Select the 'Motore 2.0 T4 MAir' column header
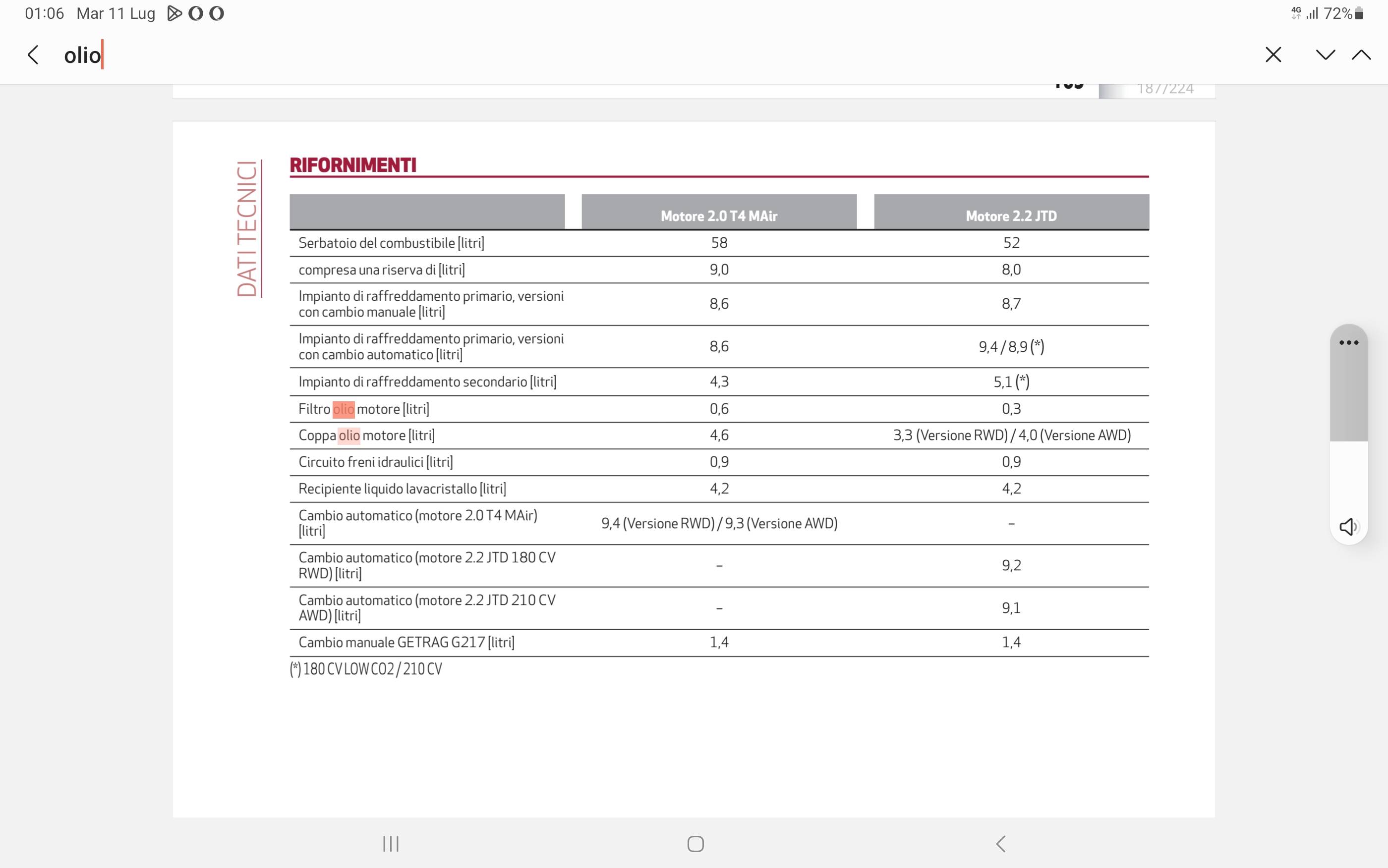Image resolution: width=1388 pixels, height=868 pixels. tap(719, 216)
